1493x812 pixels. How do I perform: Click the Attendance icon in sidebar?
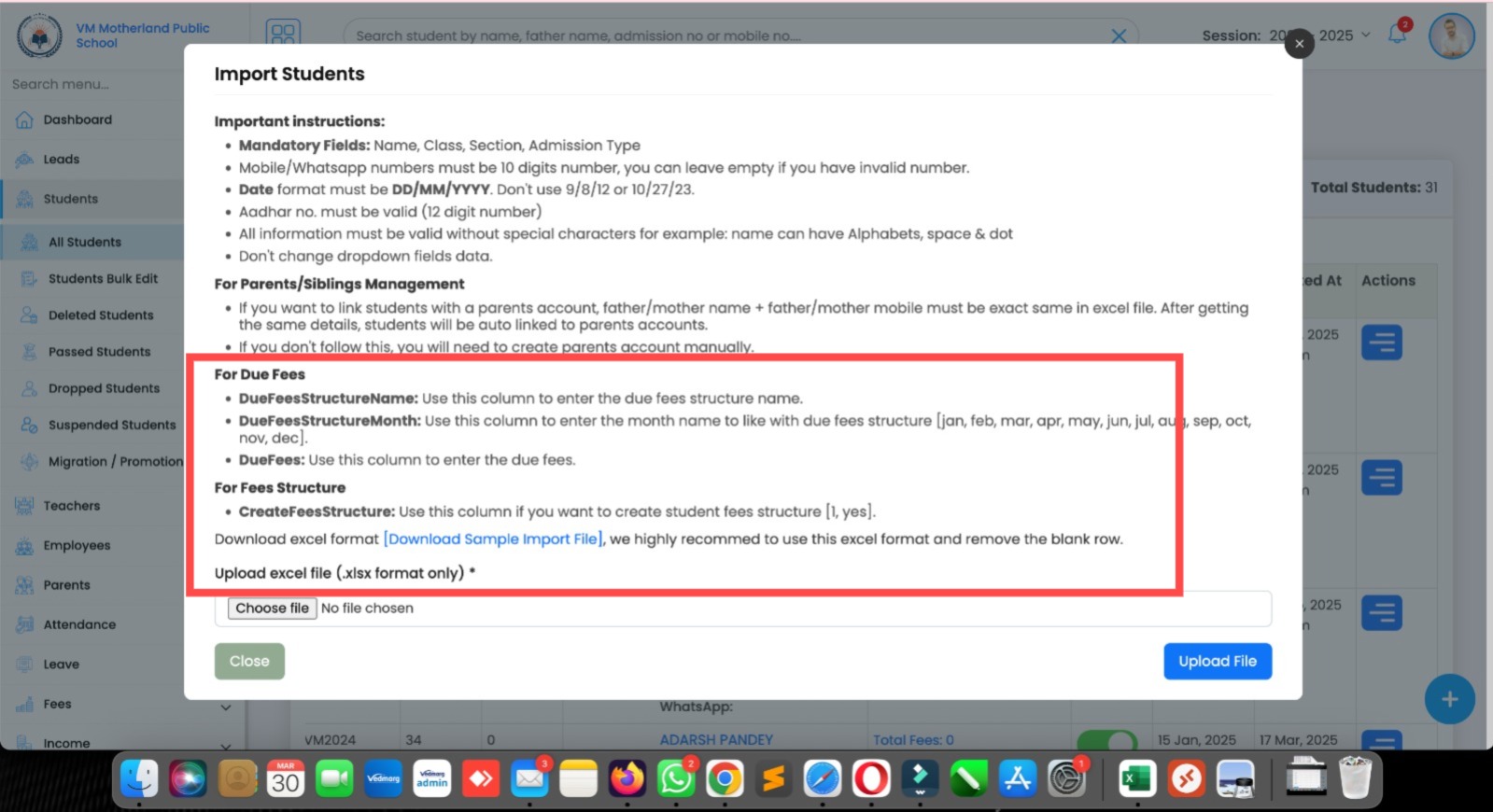click(x=24, y=624)
